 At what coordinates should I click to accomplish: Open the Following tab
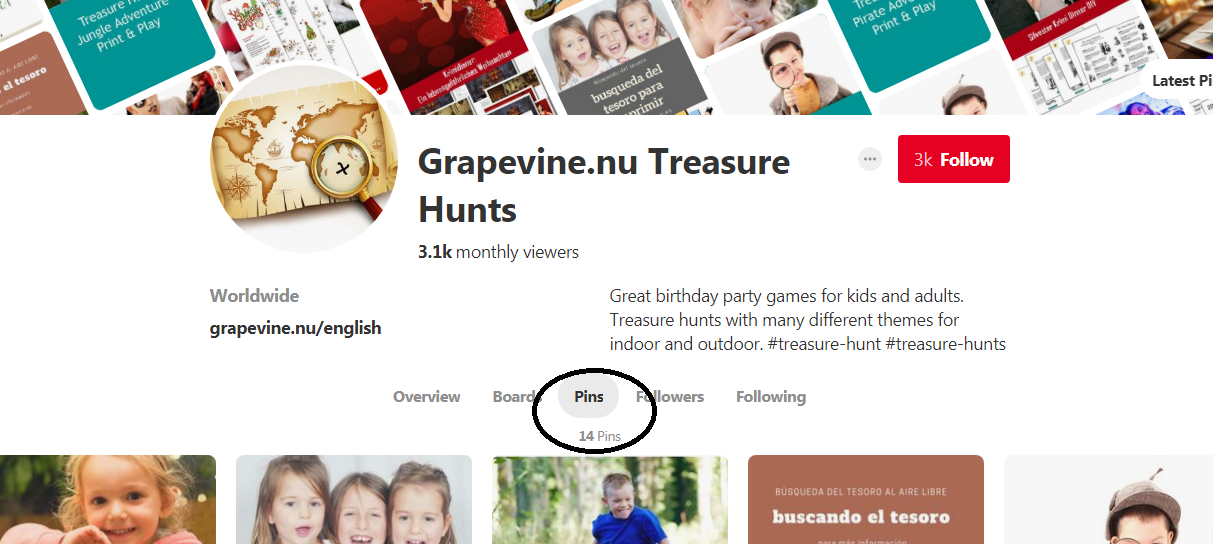(x=771, y=397)
